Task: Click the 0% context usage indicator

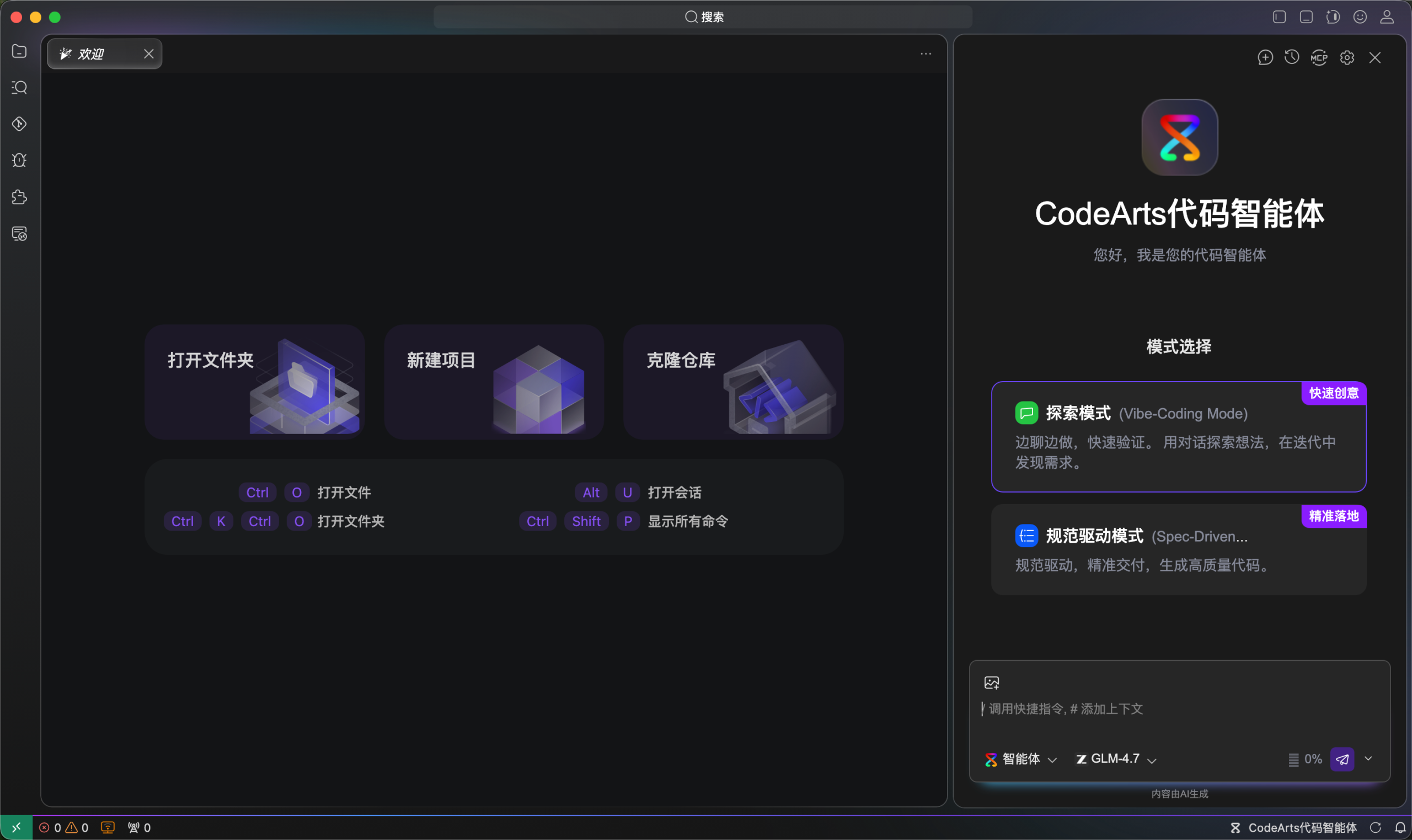Action: point(1305,759)
